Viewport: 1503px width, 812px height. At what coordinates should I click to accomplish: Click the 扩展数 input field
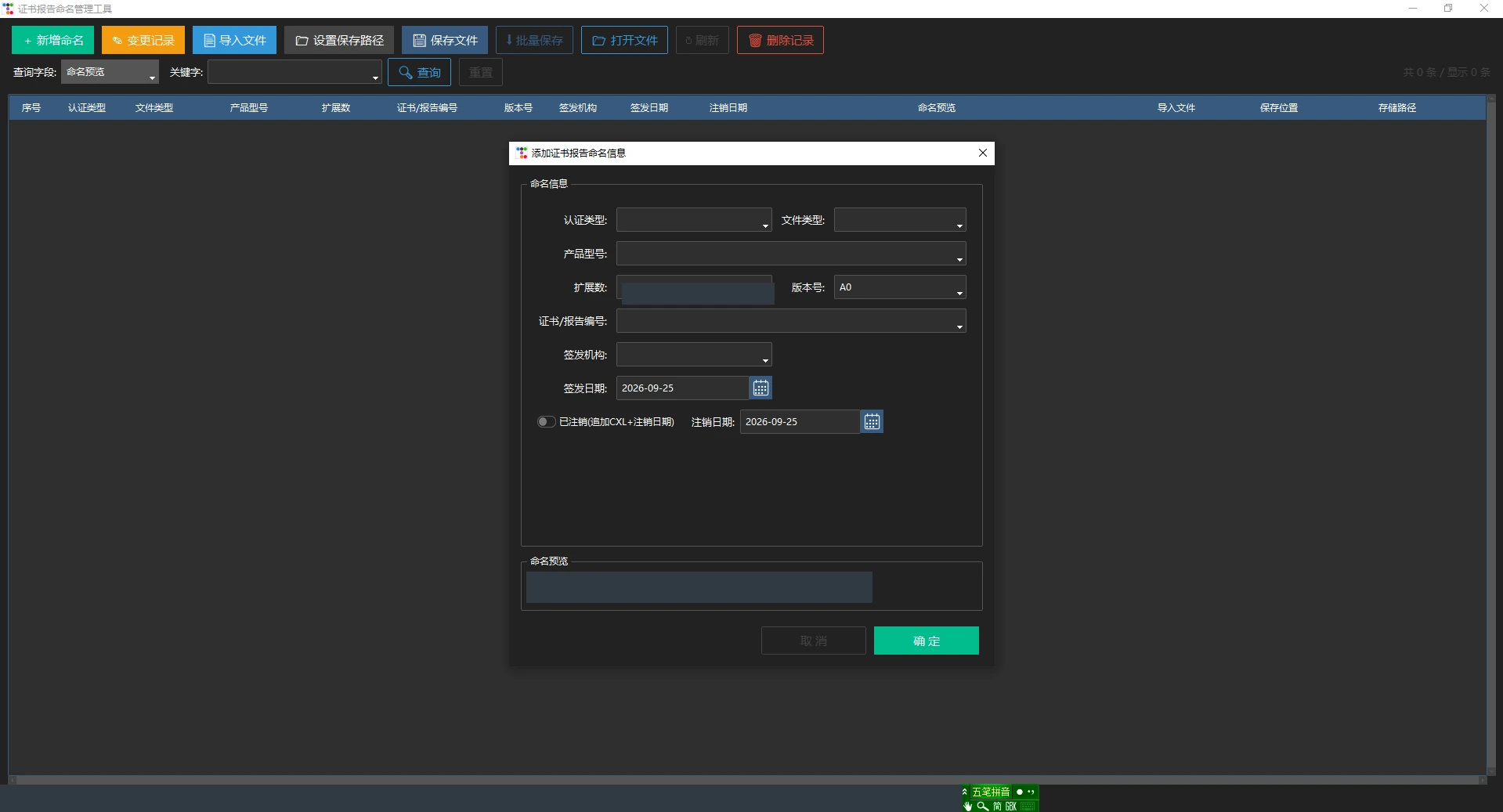(x=694, y=287)
